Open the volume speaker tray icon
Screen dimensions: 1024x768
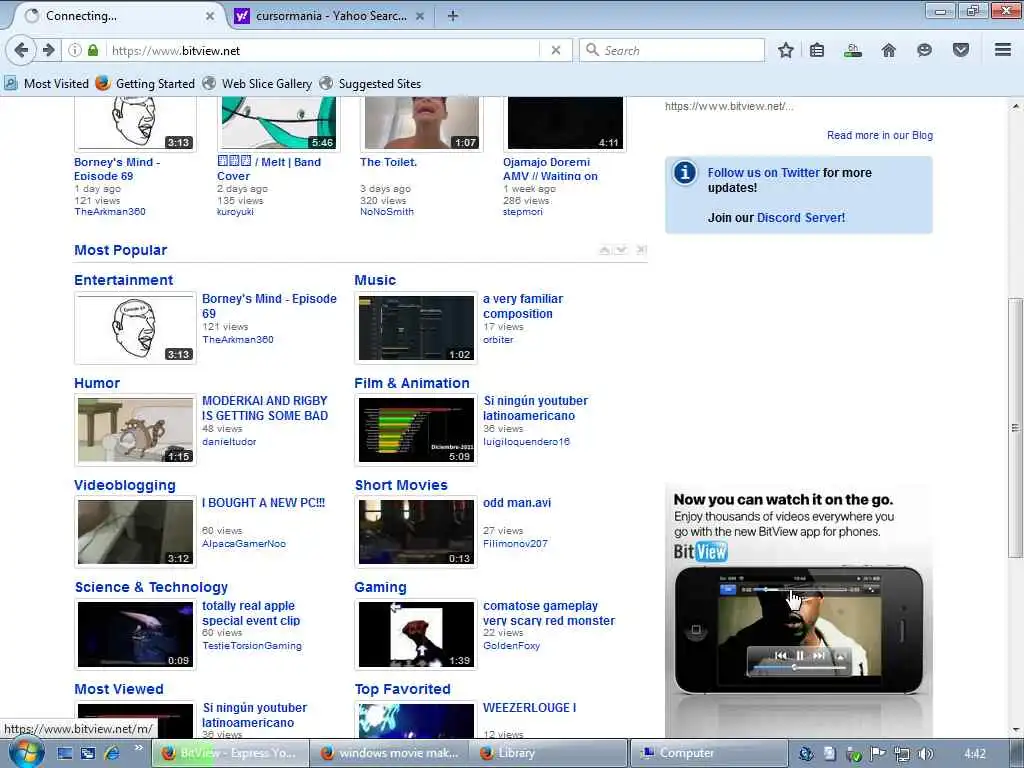pyautogui.click(x=925, y=754)
